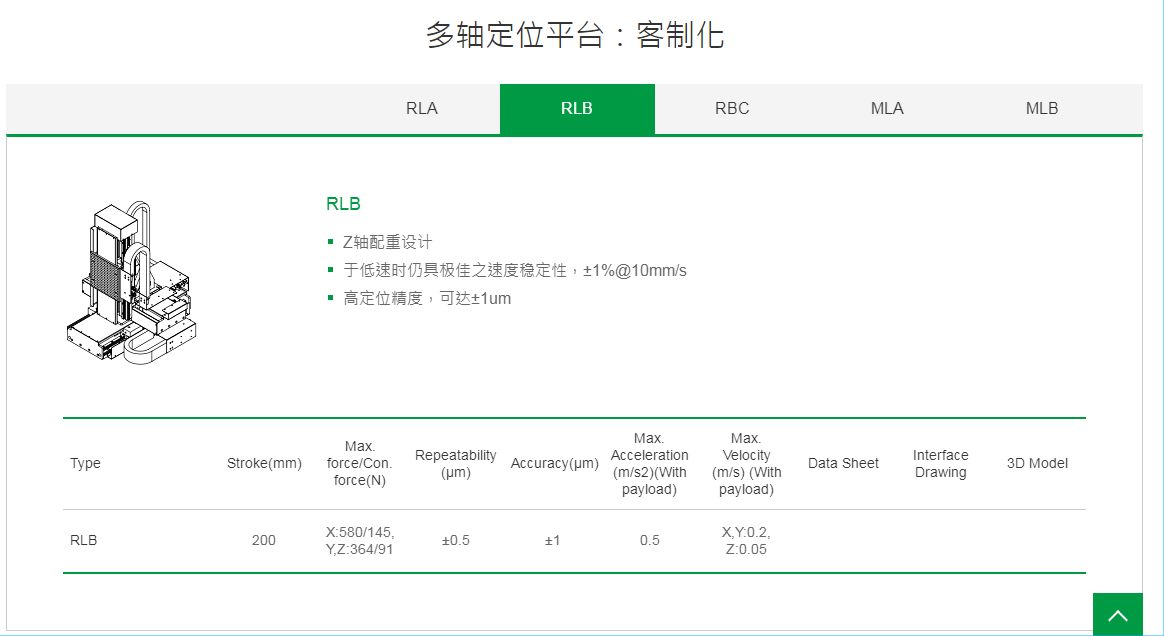
Task: Click the 多轴定位平台：客制化 page title
Action: click(x=575, y=35)
